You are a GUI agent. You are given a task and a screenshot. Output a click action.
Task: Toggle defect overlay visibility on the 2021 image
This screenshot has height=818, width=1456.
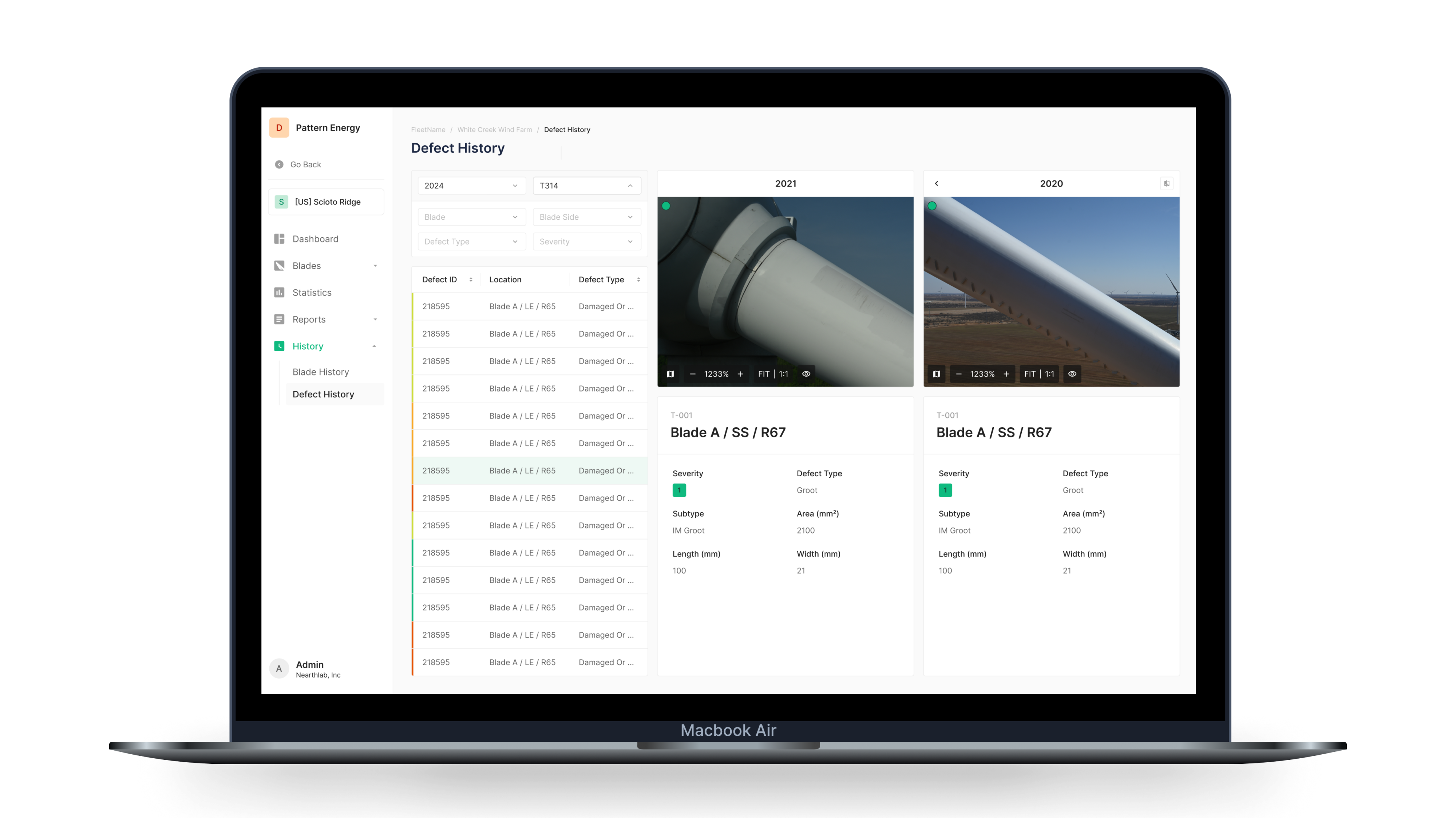(806, 373)
